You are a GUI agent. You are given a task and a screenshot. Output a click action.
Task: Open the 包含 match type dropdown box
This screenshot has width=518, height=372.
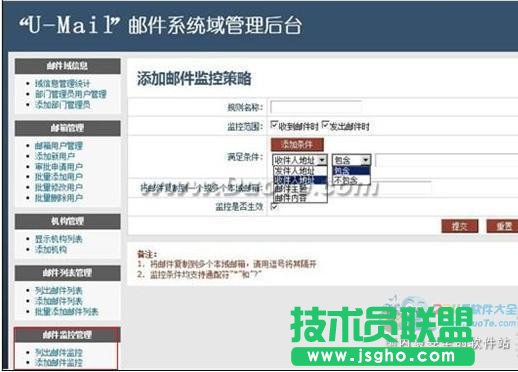pos(352,160)
